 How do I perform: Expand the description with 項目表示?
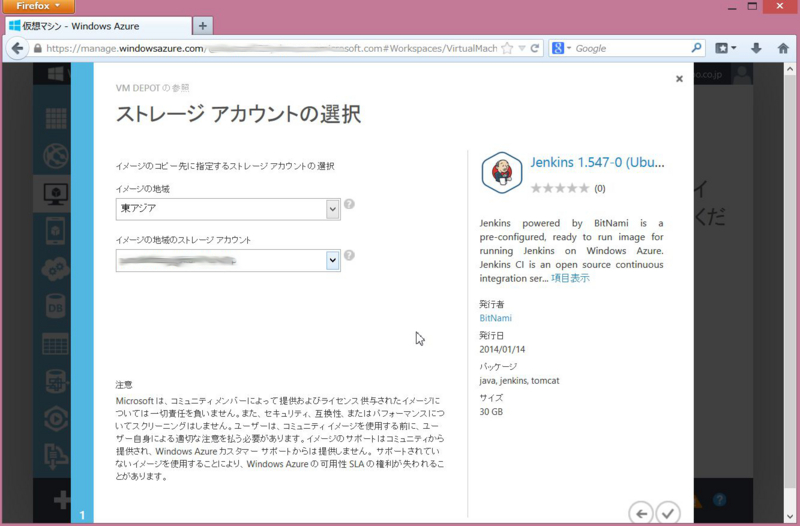click(570, 278)
